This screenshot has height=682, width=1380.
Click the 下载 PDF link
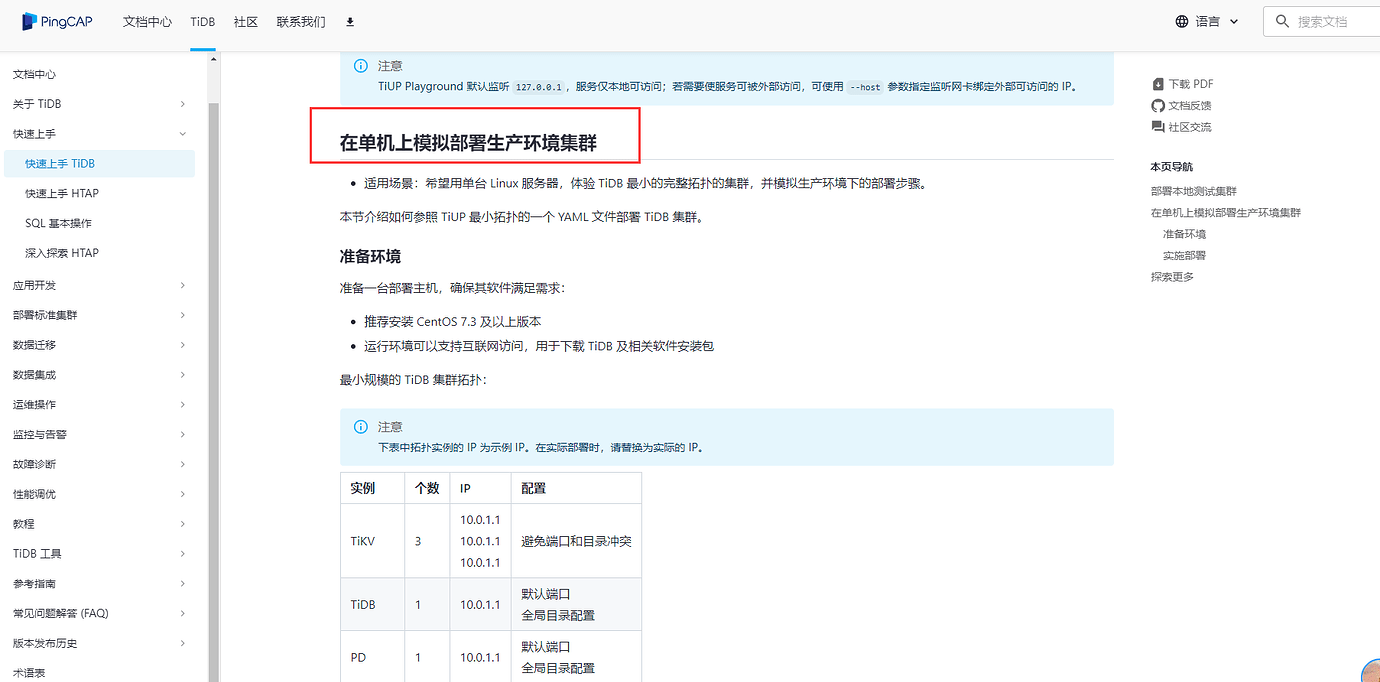pos(1191,84)
